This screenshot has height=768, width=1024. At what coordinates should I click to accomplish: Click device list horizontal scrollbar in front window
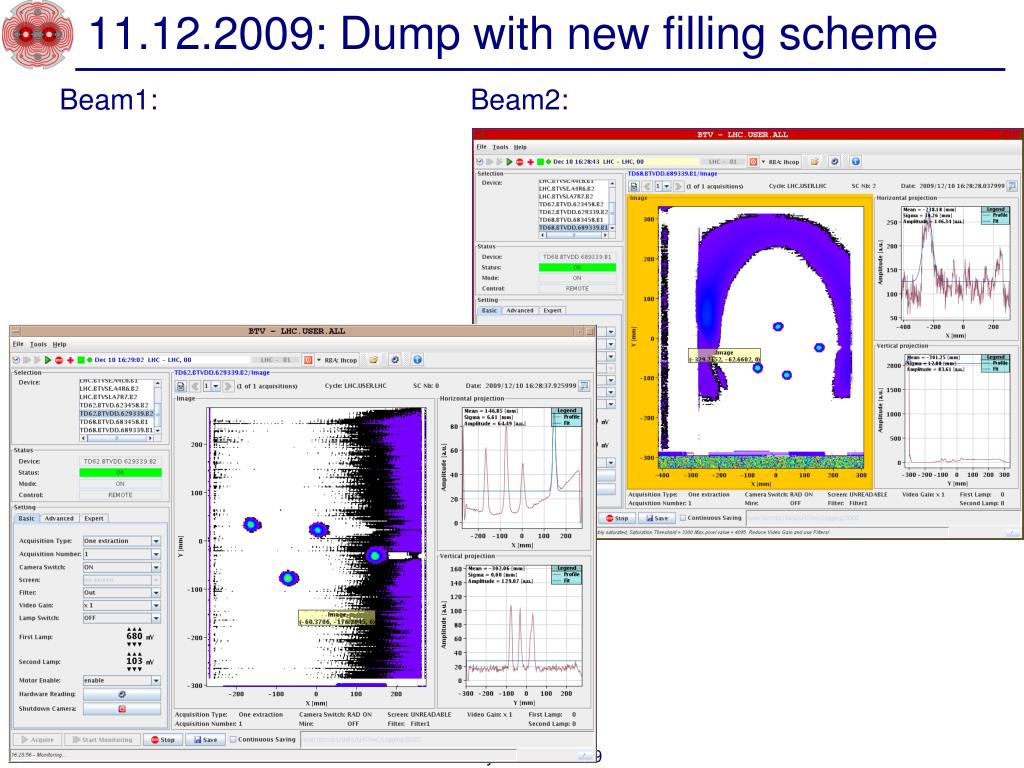click(x=116, y=438)
